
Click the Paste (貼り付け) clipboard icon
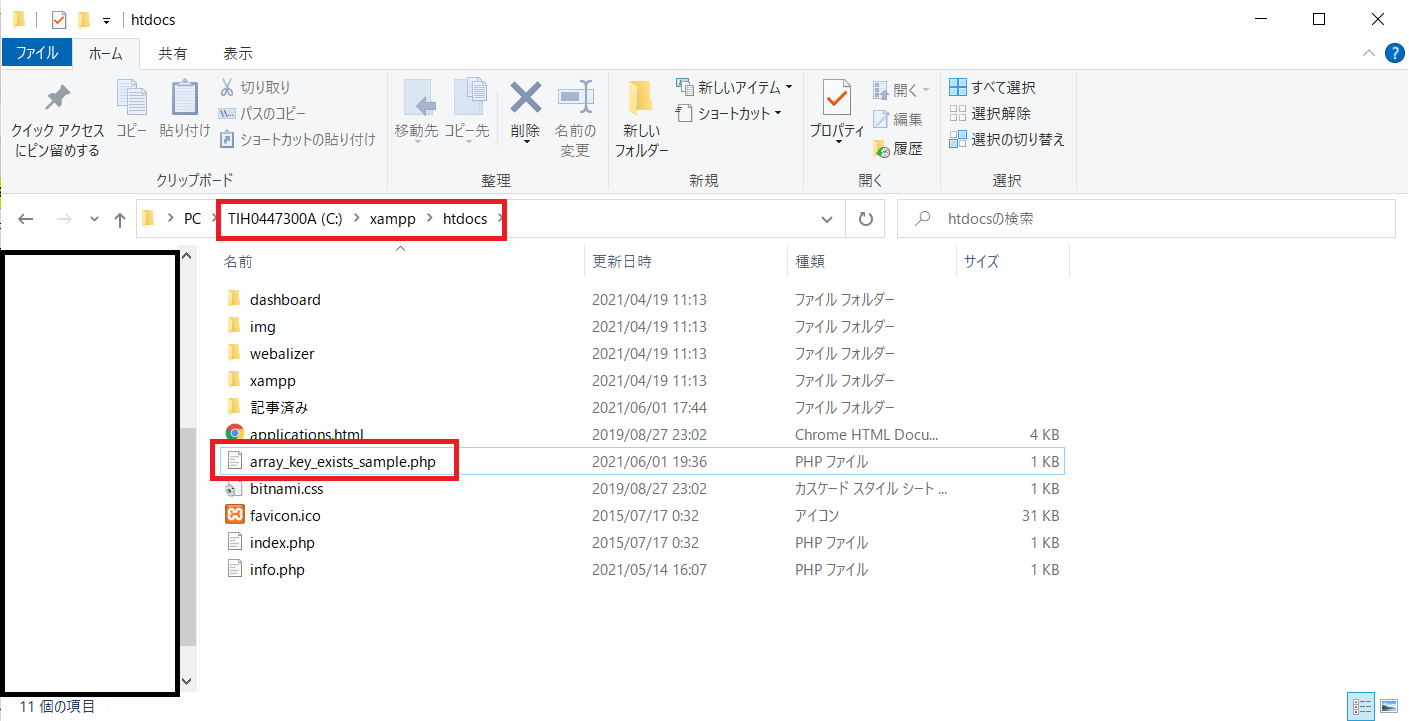[185, 100]
